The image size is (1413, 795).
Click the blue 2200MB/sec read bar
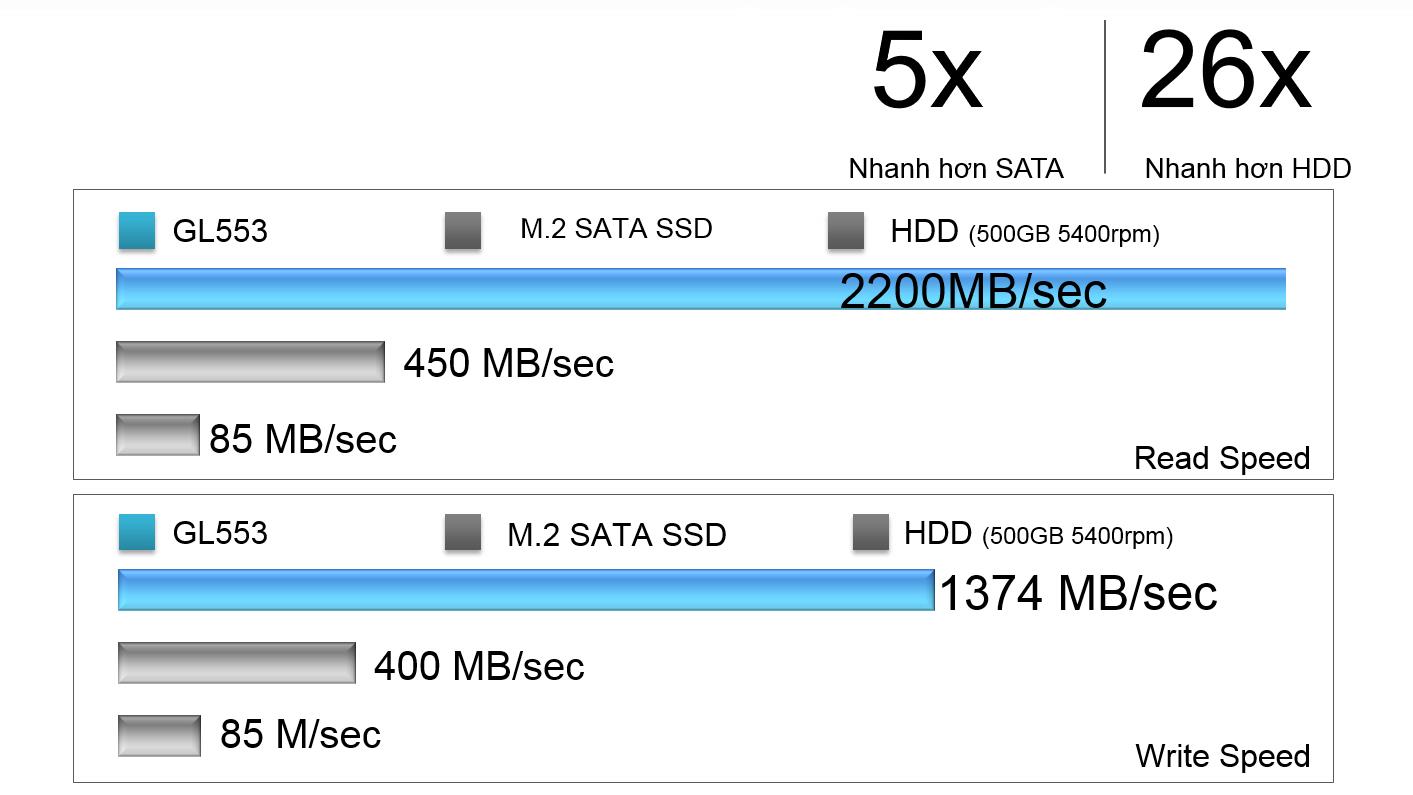pos(700,289)
